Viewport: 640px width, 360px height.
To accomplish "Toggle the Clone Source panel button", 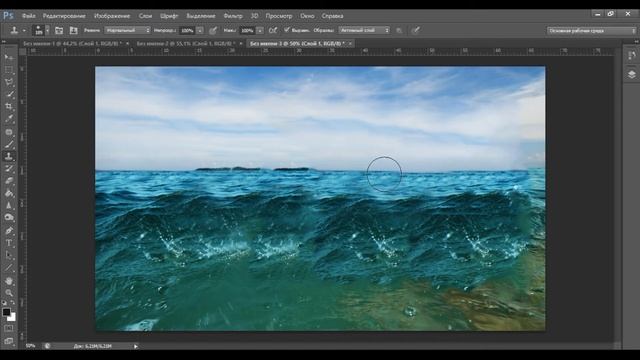I will 73,30.
